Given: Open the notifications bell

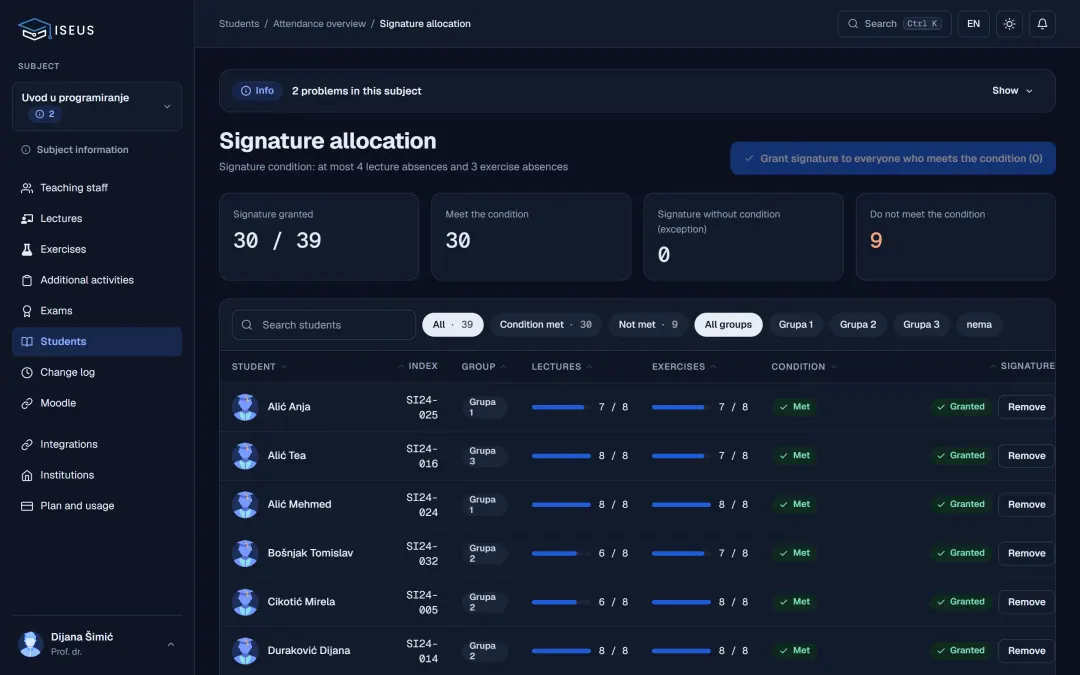Looking at the screenshot, I should (1042, 24).
